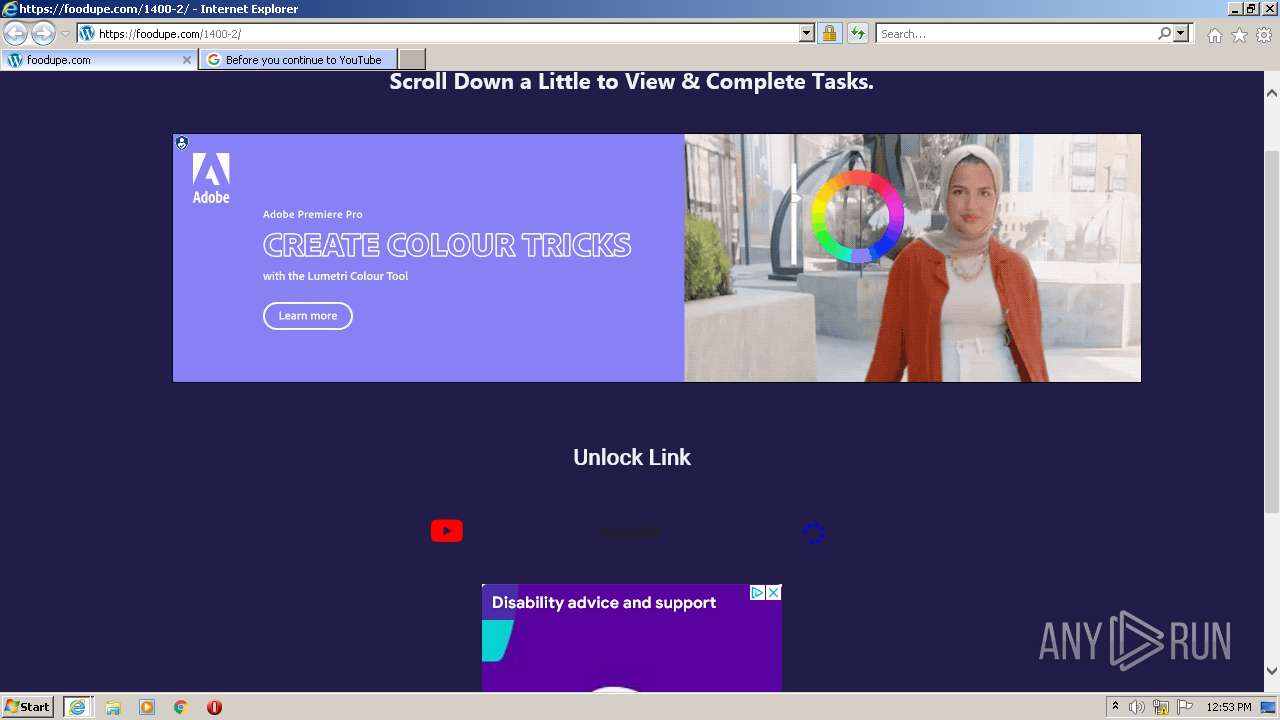The image size is (1280, 720).
Task: Expand the address bar autocomplete dropdown
Action: (807, 33)
